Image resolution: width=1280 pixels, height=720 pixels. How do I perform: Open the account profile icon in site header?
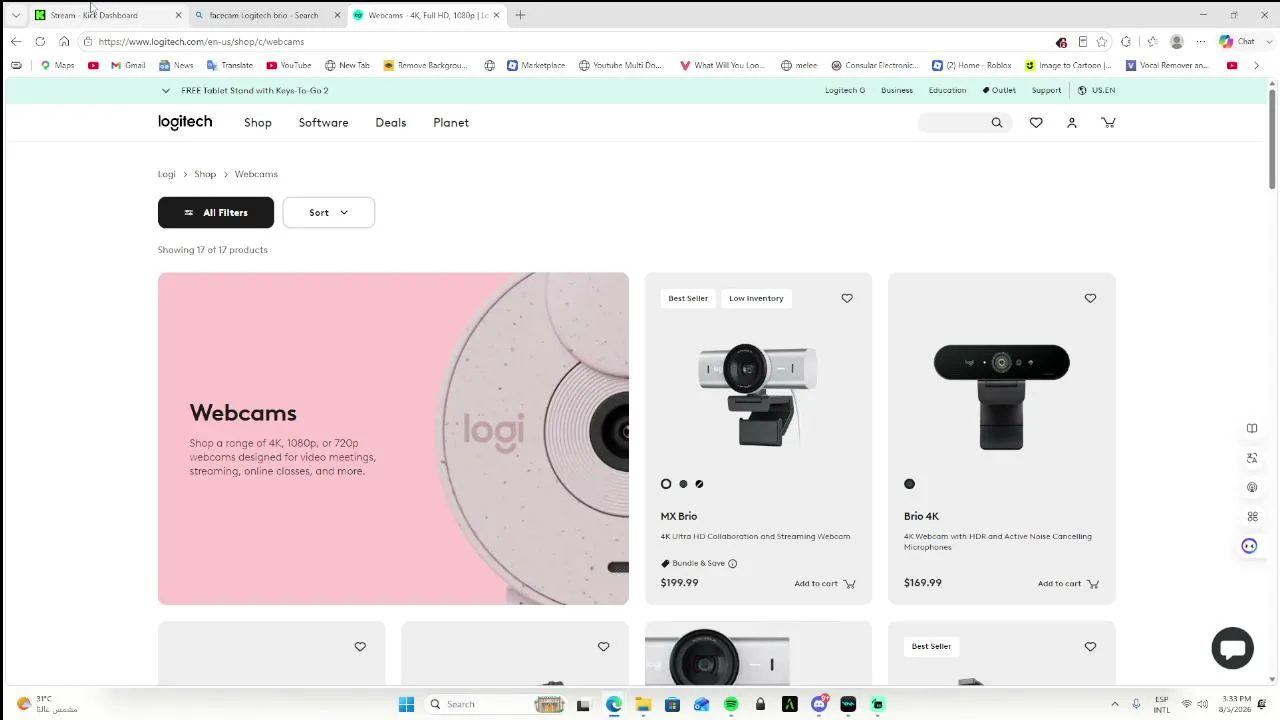(x=1072, y=123)
